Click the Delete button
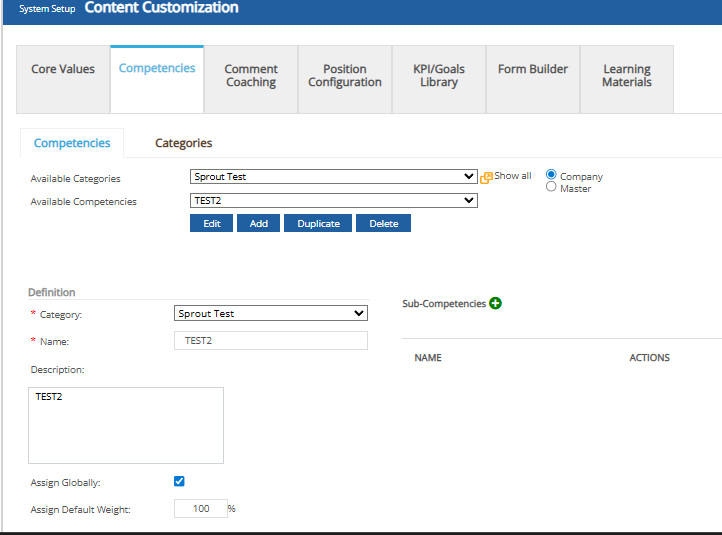The width and height of the screenshot is (722, 535). (383, 224)
